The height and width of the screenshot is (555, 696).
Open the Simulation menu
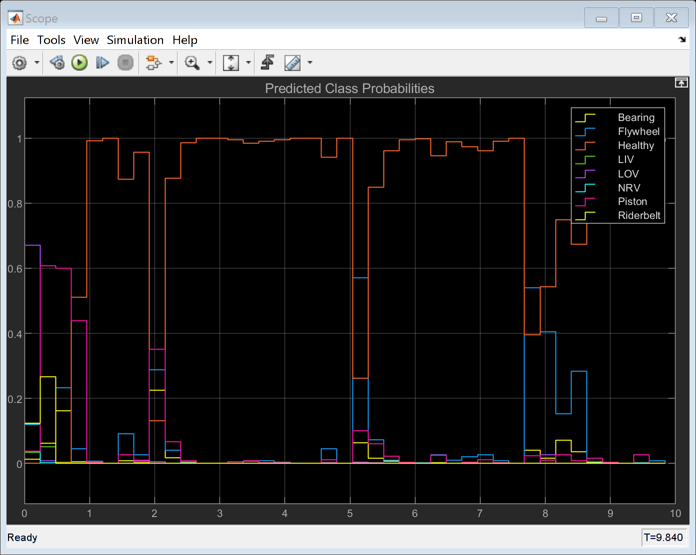[135, 40]
